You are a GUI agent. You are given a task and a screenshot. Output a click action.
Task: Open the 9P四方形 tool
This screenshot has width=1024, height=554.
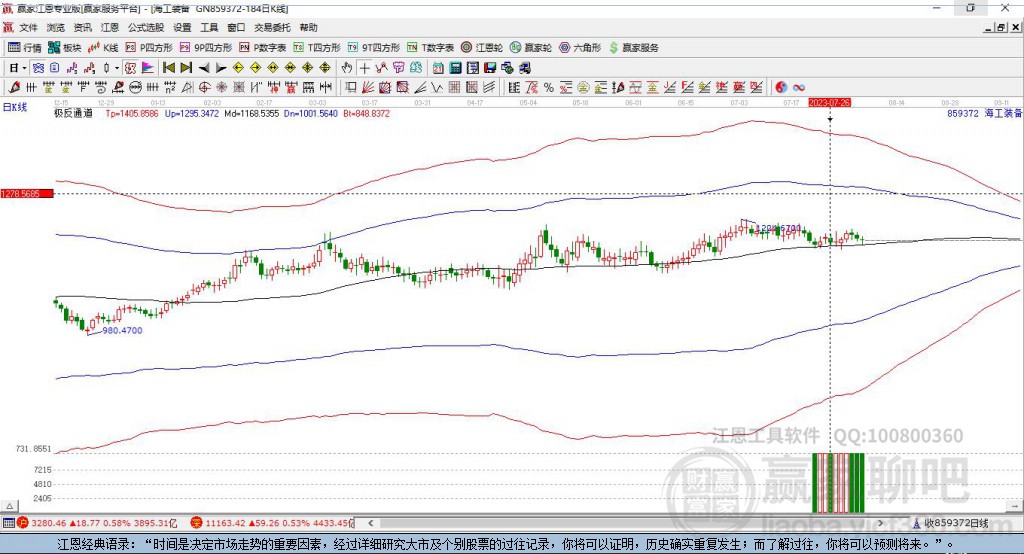(x=206, y=48)
